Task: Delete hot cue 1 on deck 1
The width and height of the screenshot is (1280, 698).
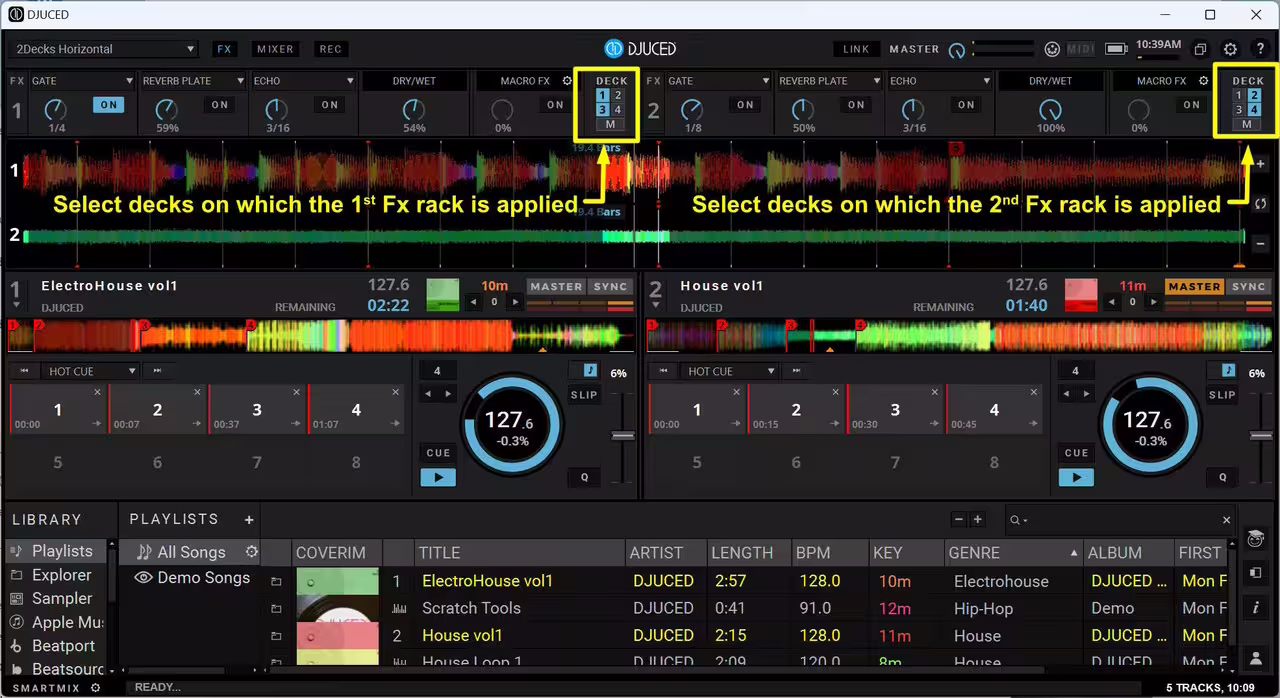Action: 98,392
